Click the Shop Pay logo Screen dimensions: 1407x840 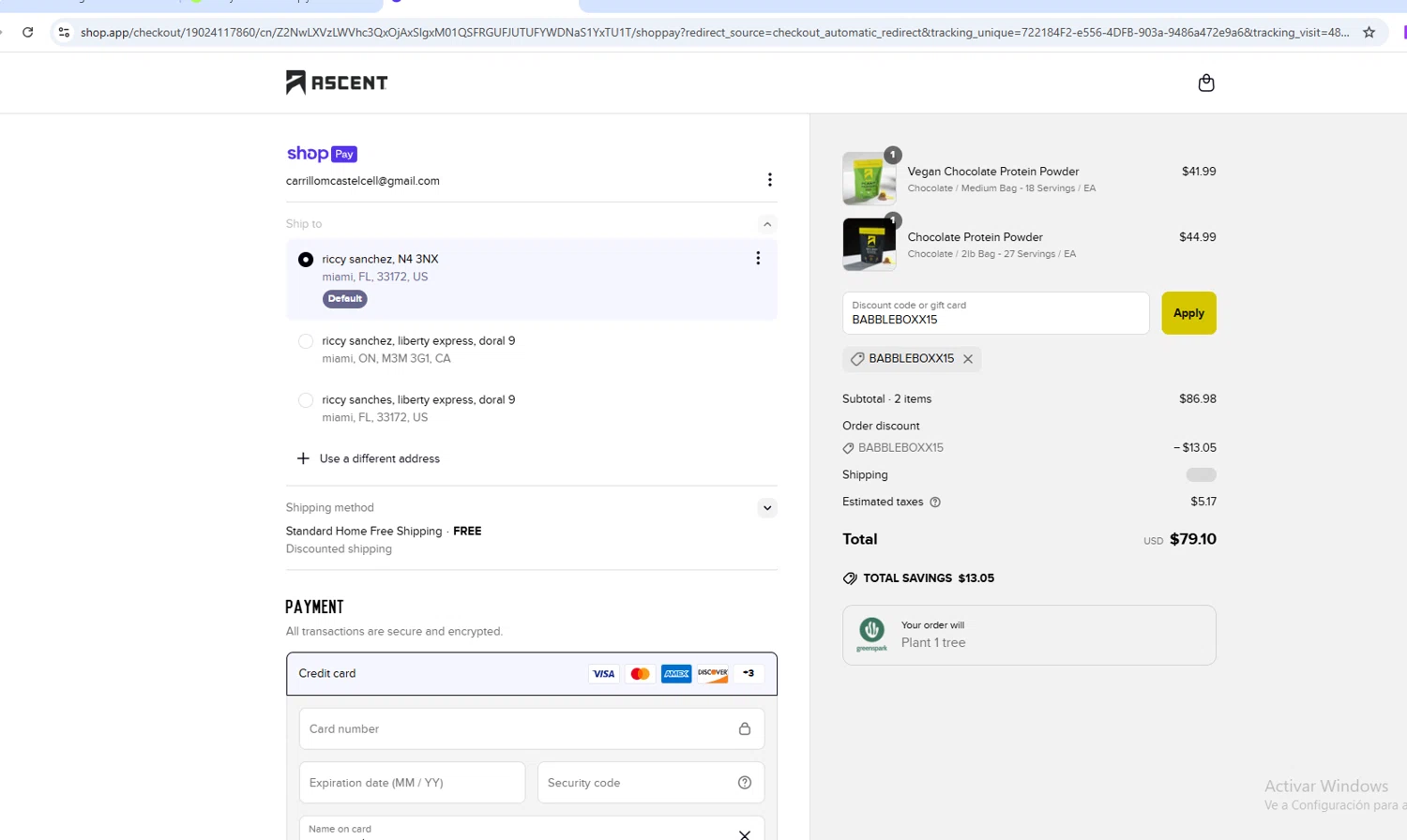tap(322, 154)
